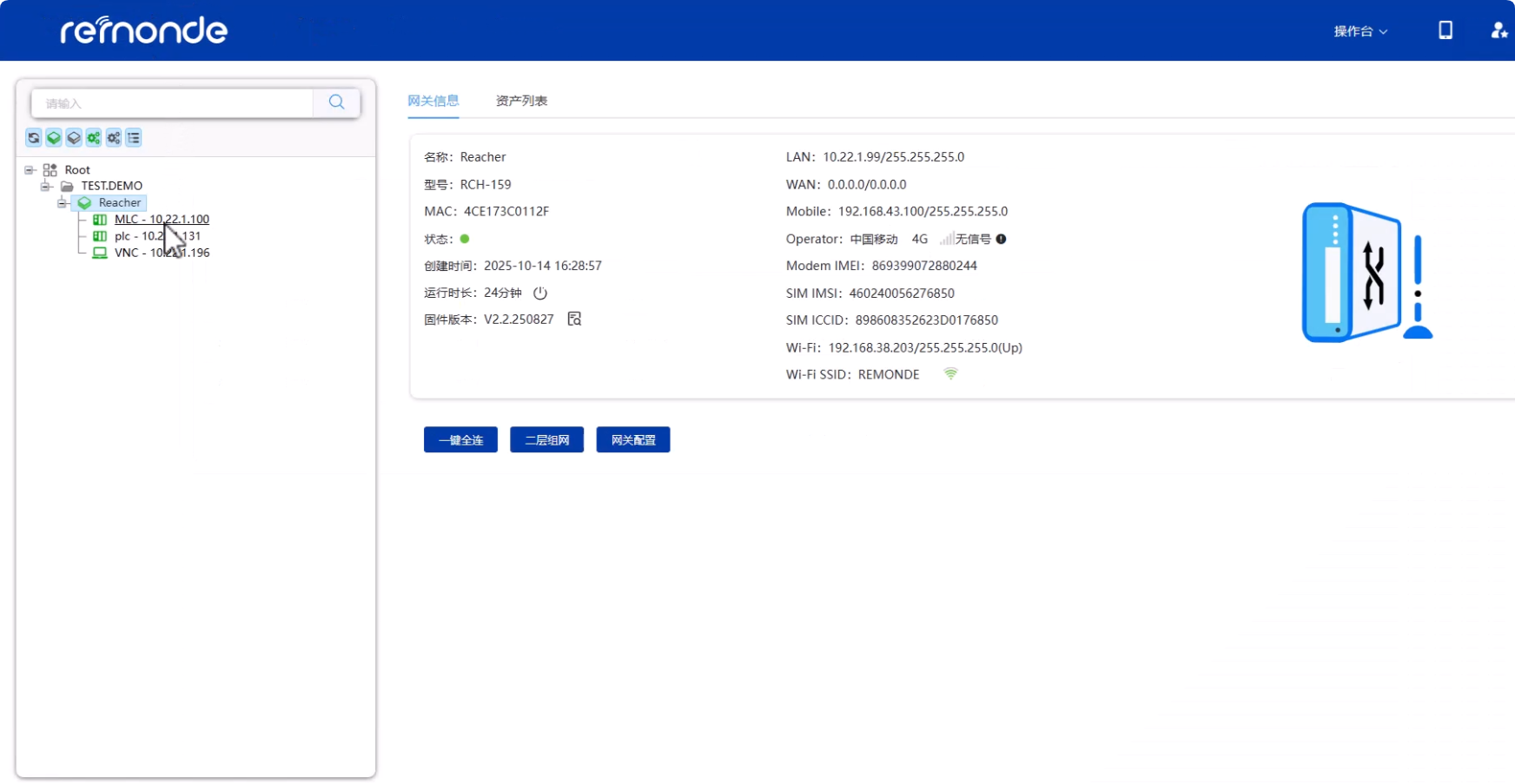Open mobile view icon in header

coord(1445,30)
